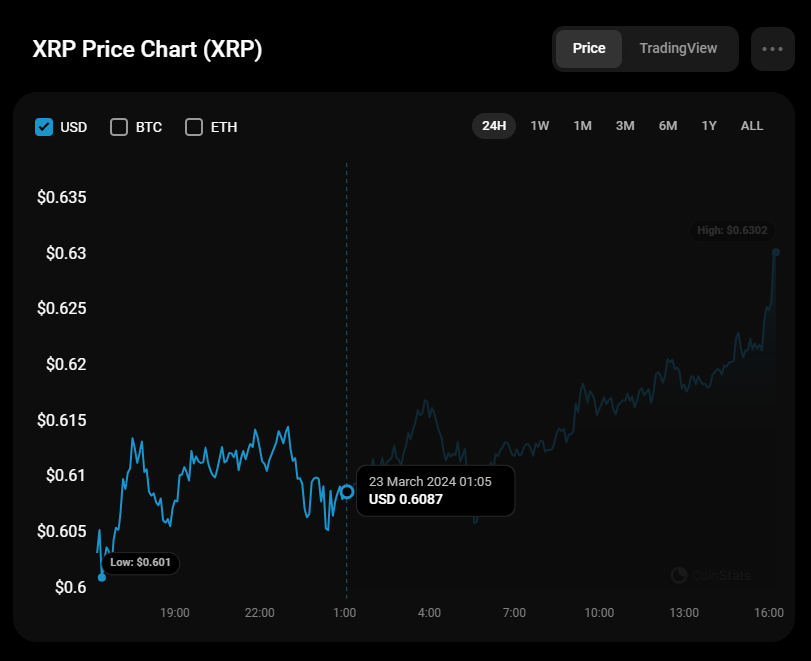Select the 1Y time range
811x661 pixels.
click(x=709, y=126)
